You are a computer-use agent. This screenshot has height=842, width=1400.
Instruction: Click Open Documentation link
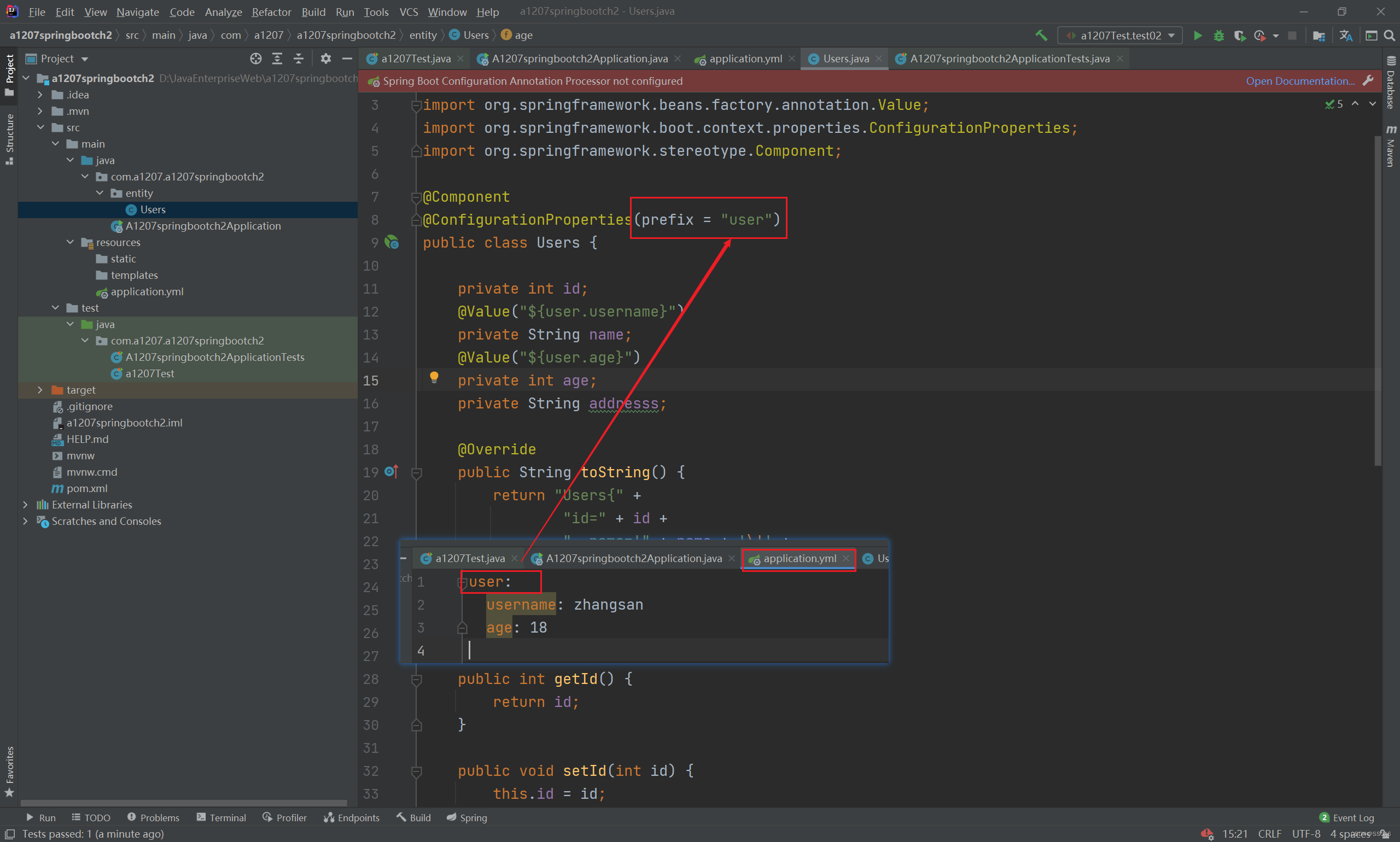[x=1300, y=80]
